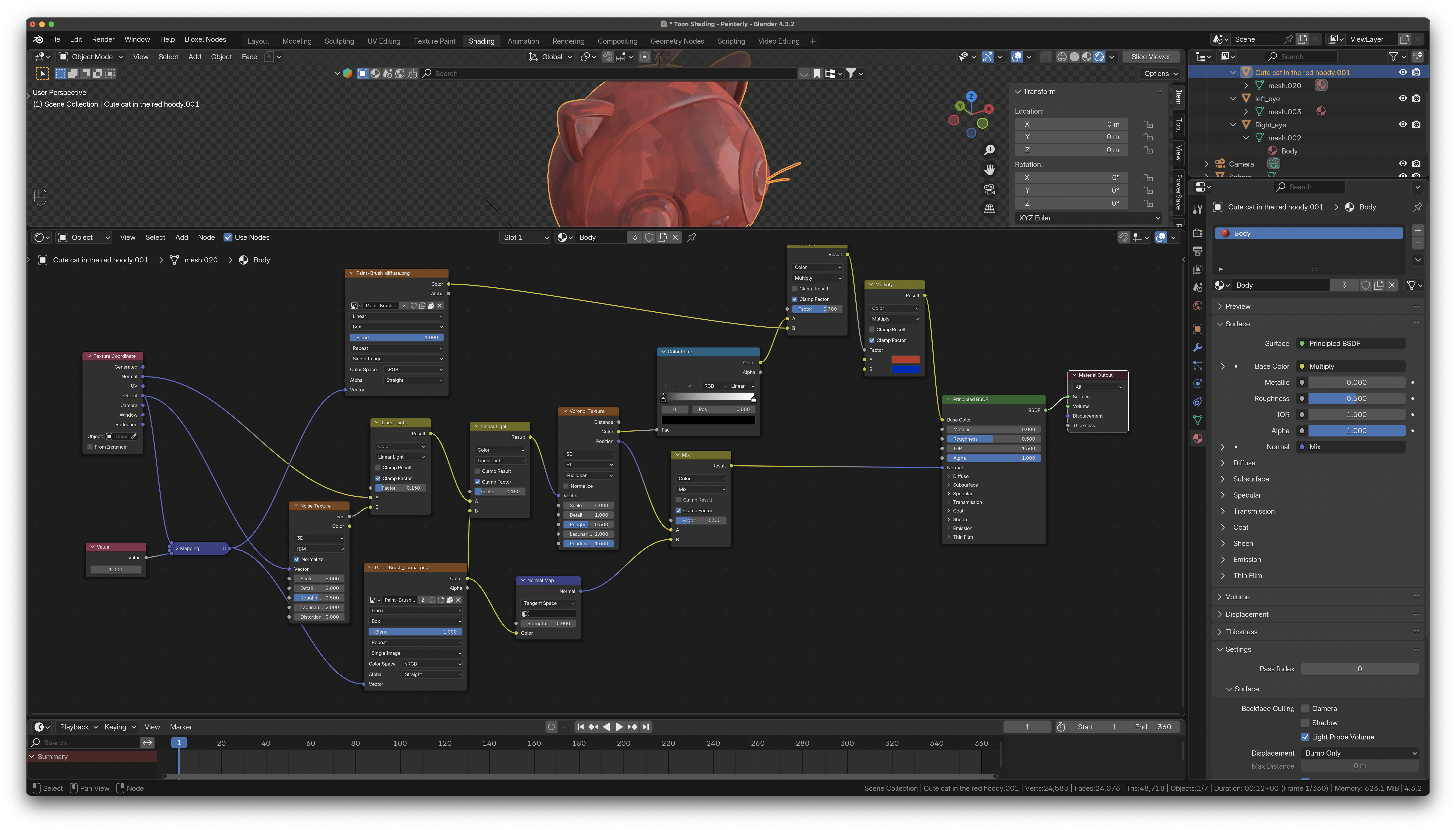The width and height of the screenshot is (1456, 830).
Task: Open the Modifiers wrench tab icon
Action: pos(1198,347)
